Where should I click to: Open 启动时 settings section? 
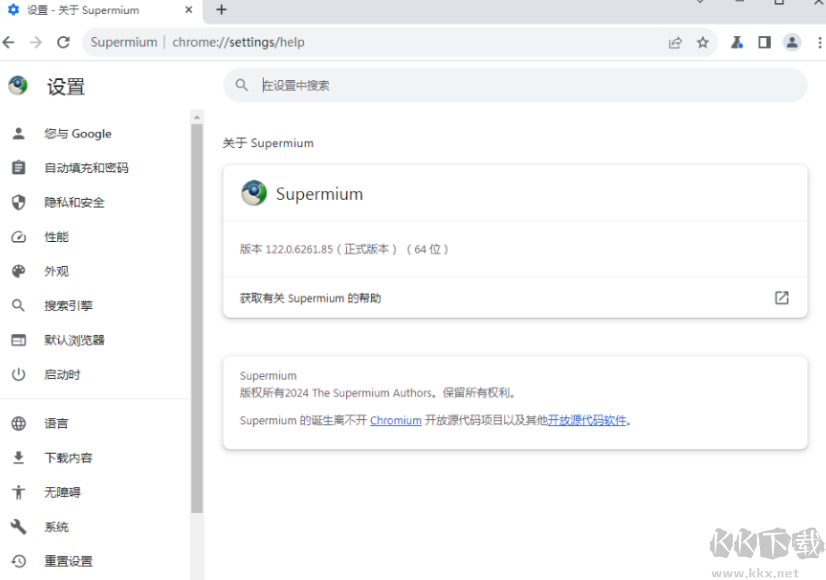[95, 375]
